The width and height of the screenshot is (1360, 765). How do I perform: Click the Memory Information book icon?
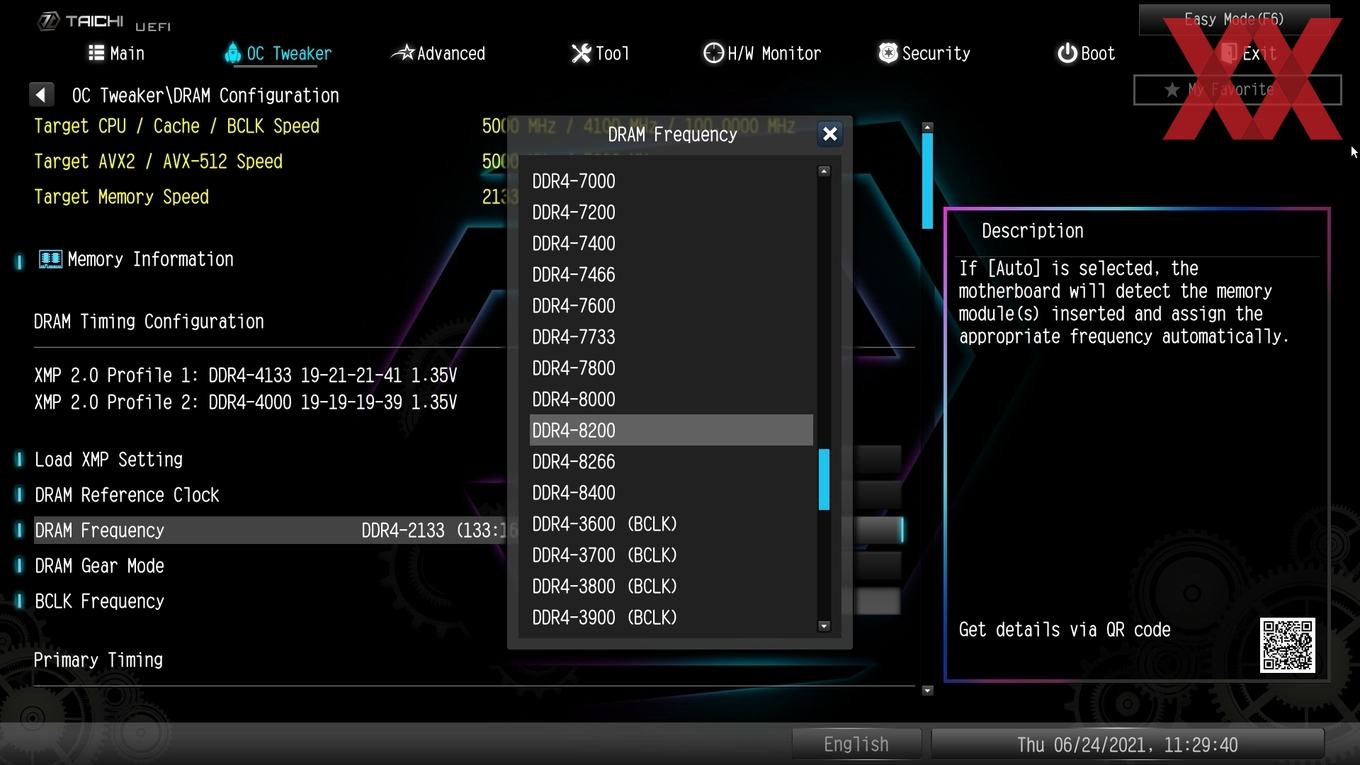(x=50, y=259)
